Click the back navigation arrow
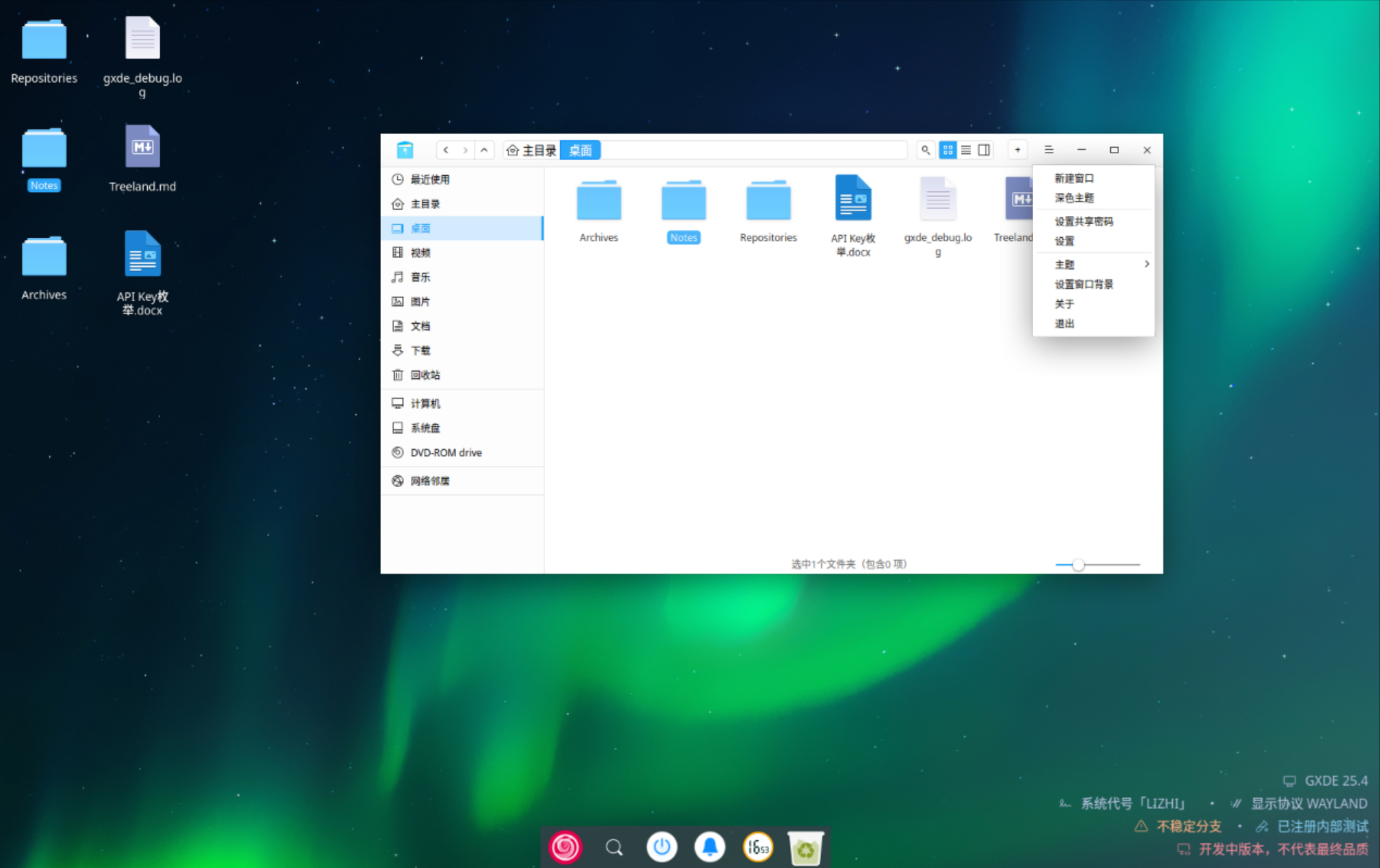The width and height of the screenshot is (1380, 868). (446, 150)
